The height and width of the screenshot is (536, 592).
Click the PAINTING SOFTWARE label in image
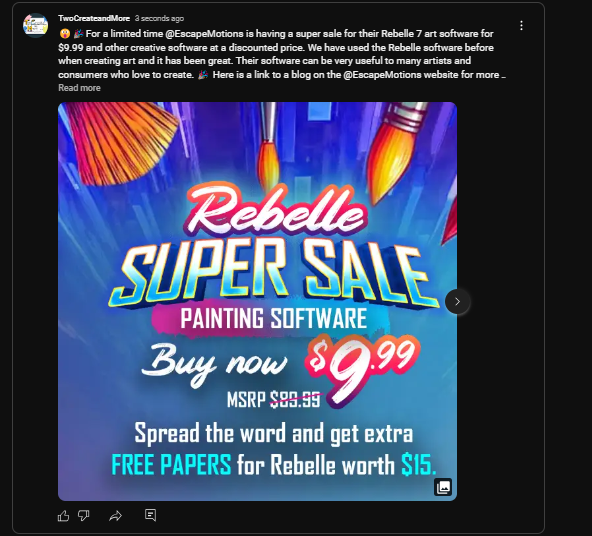click(x=273, y=318)
